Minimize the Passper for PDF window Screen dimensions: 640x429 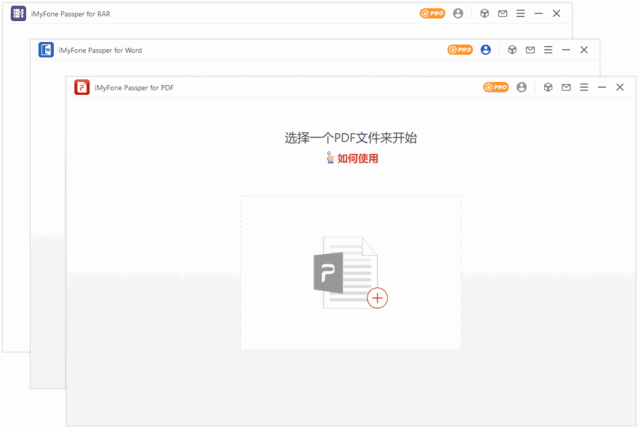pos(602,87)
